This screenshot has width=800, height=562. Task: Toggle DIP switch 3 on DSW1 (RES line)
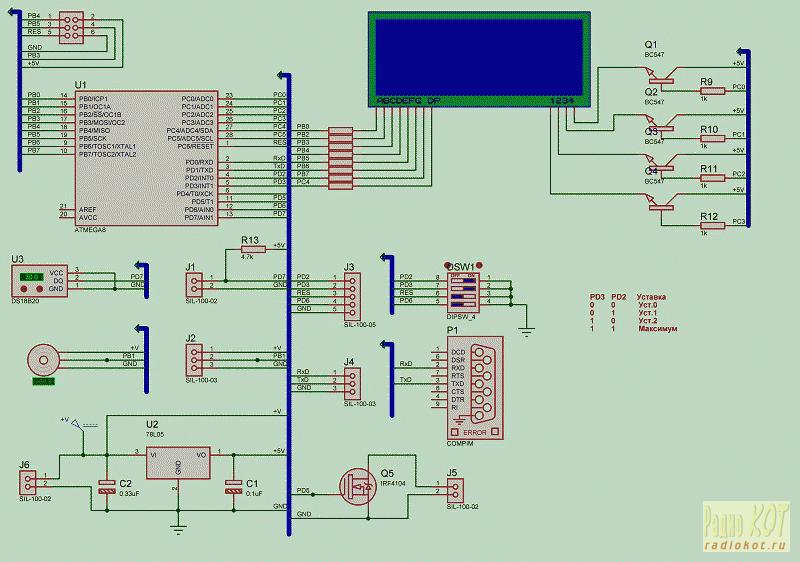[x=463, y=296]
